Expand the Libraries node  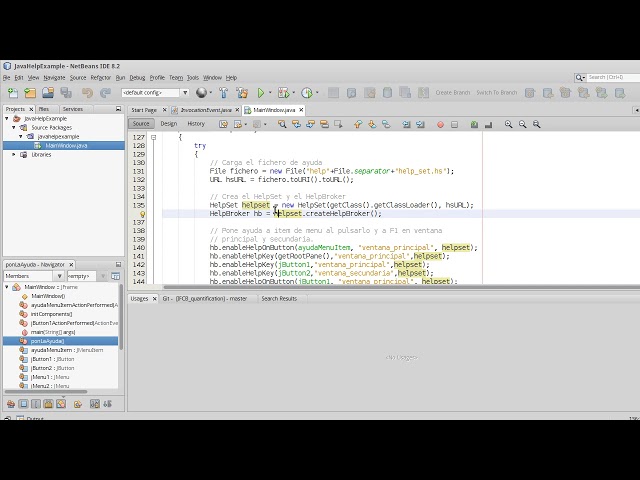(14, 155)
